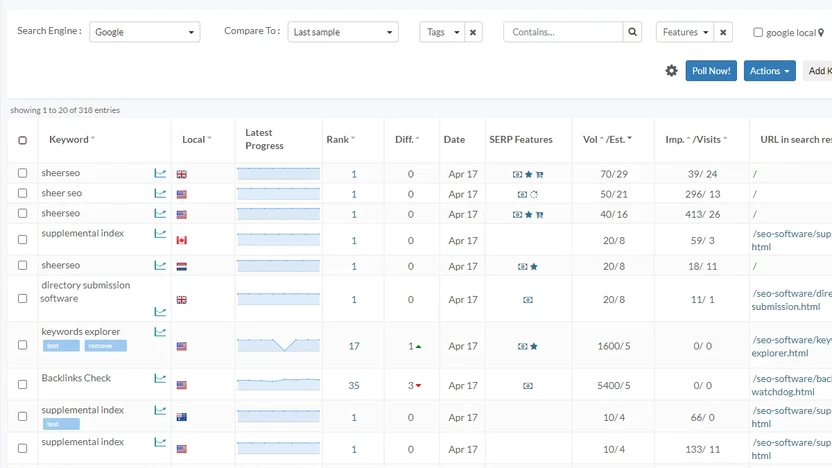The width and height of the screenshot is (832, 468).
Task: Check the sheer seo row checkbox
Action: pyautogui.click(x=22, y=193)
